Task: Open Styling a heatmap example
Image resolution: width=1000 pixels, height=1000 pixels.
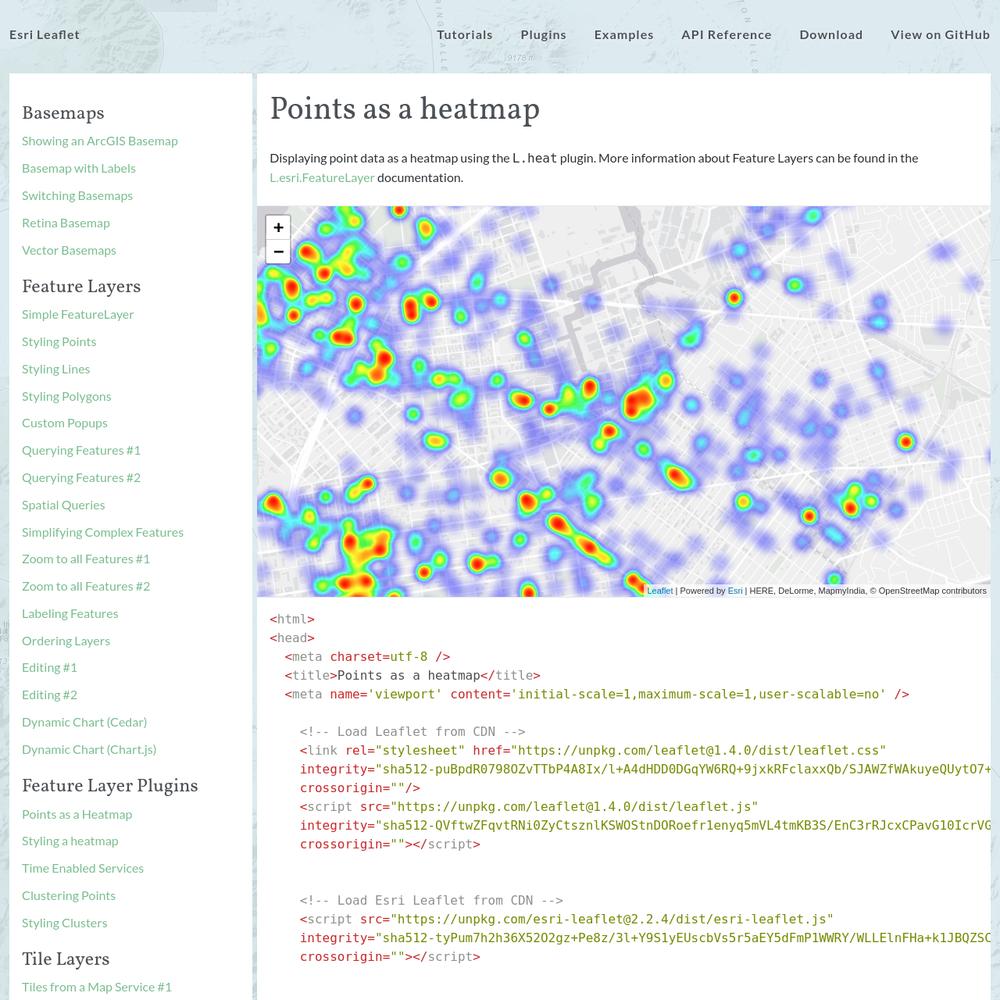Action: tap(70, 842)
